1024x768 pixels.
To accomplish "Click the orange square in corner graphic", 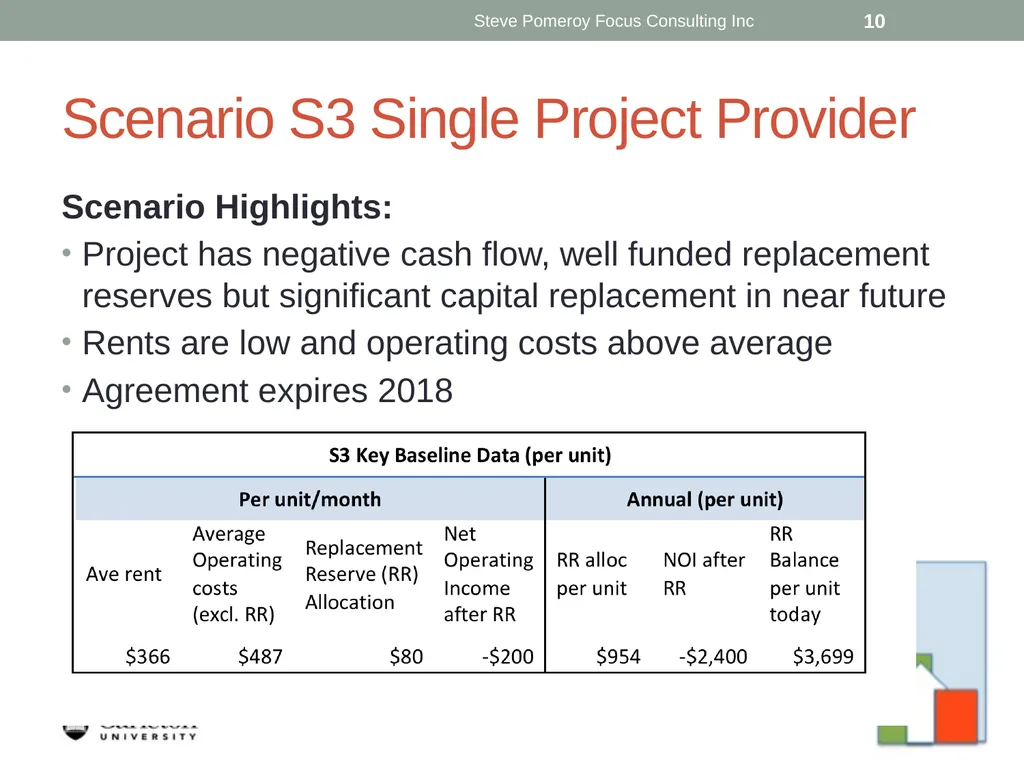I will (955, 715).
